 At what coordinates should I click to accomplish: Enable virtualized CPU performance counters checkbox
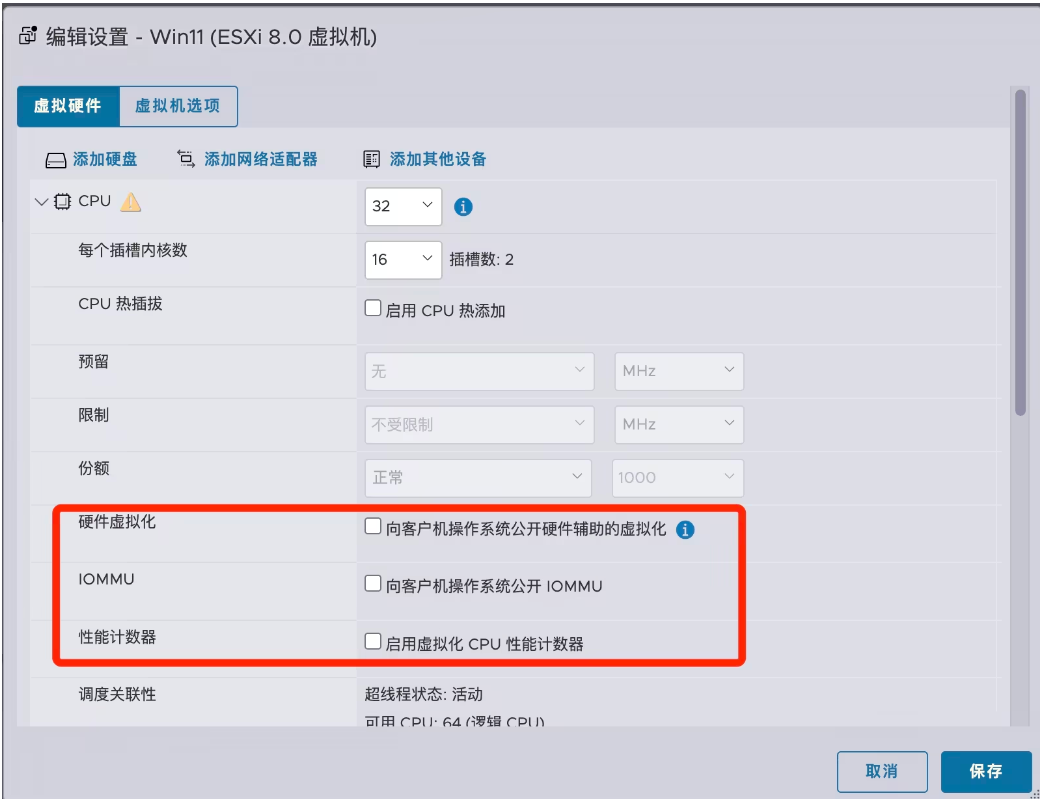pyautogui.click(x=373, y=641)
